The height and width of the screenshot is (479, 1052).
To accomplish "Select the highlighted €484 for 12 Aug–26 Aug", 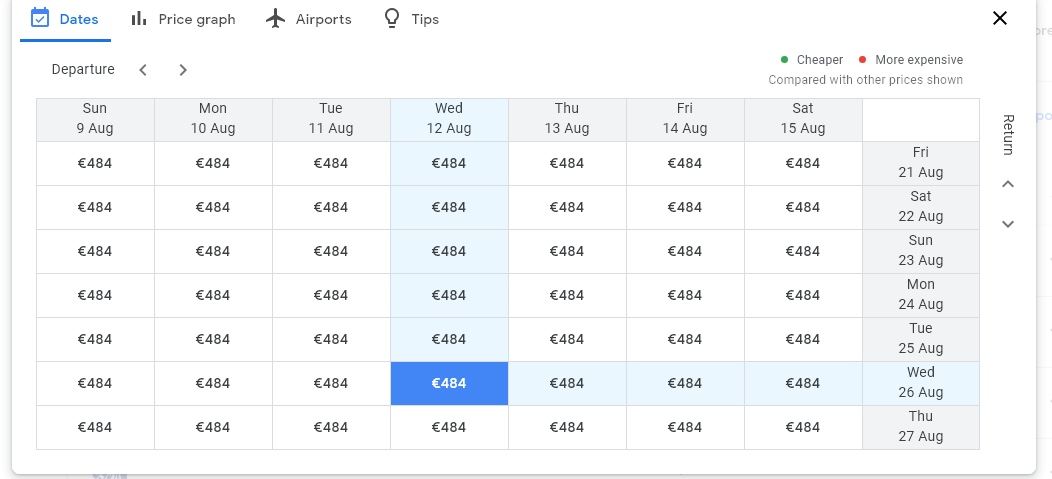I will coord(449,383).
